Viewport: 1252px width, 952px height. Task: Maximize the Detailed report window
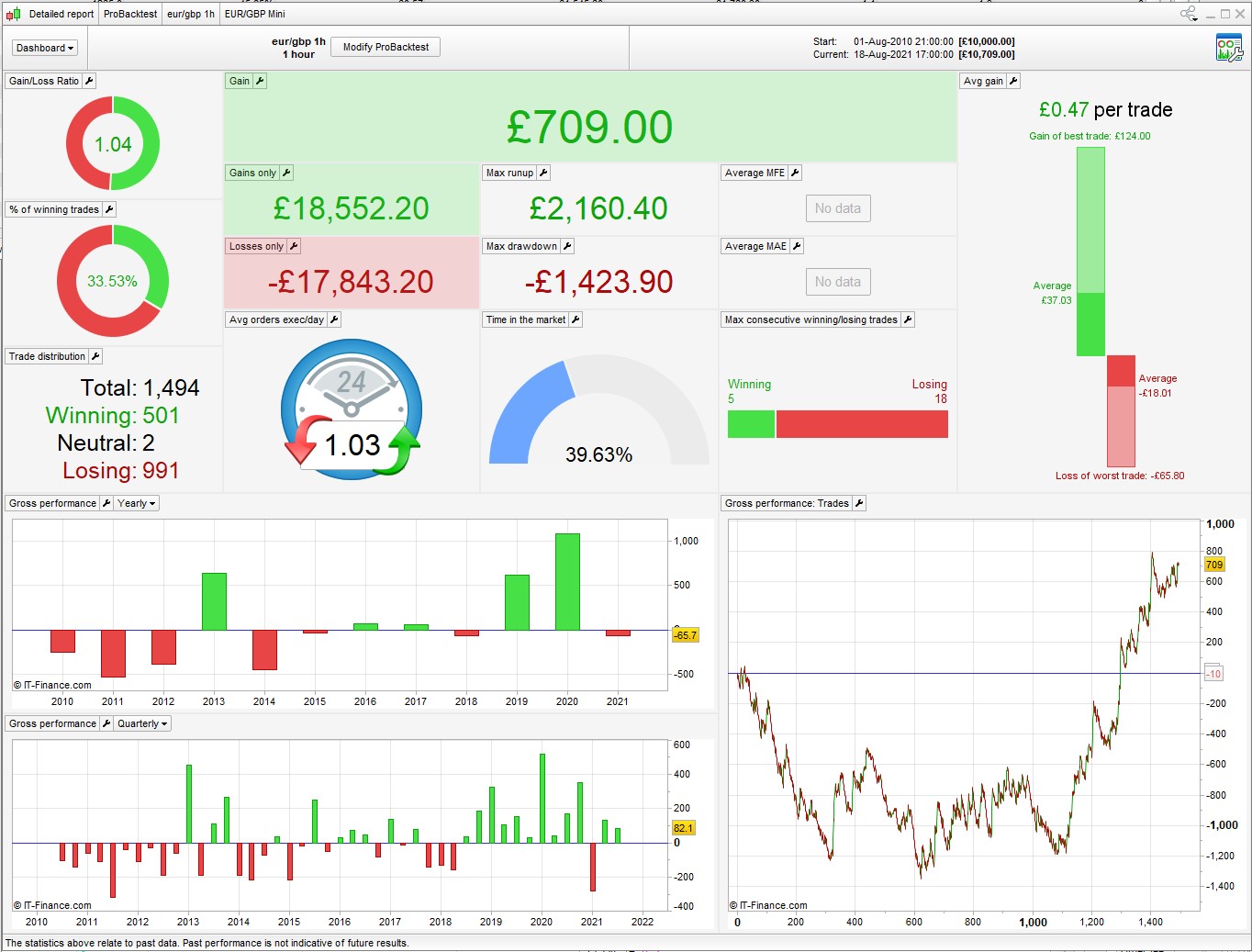point(1224,14)
